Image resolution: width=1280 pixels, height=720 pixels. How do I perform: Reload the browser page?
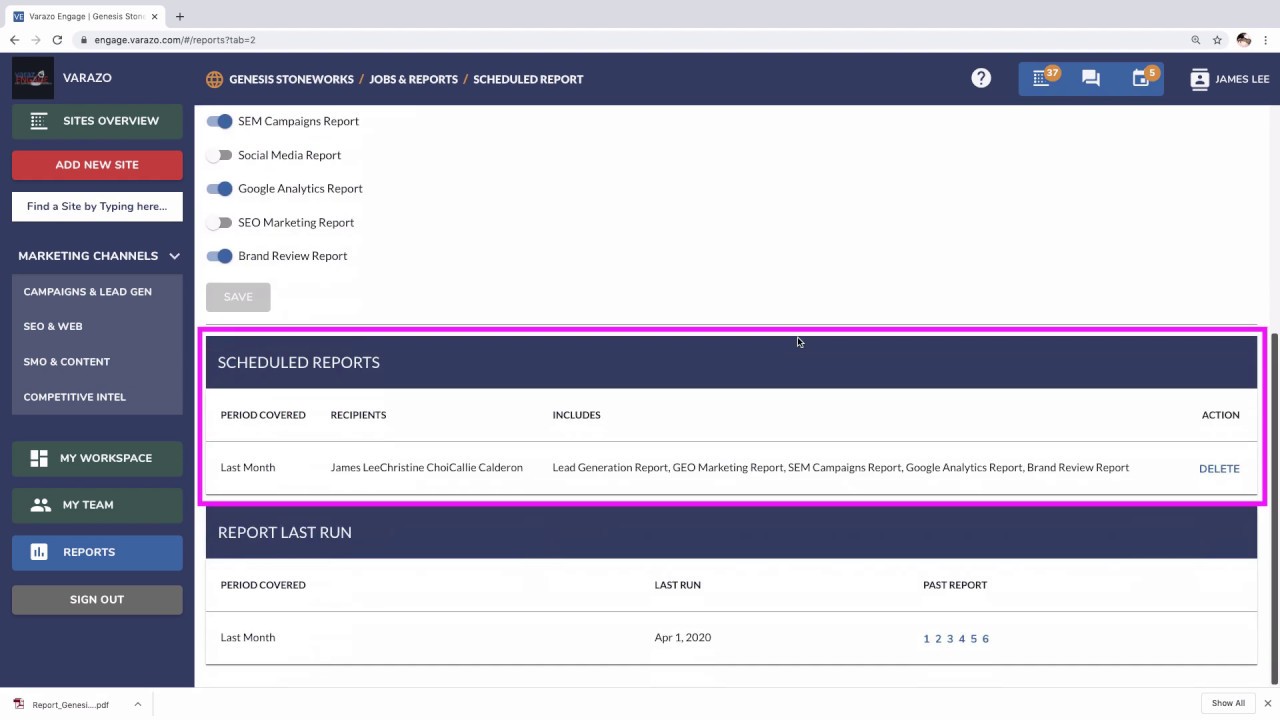click(x=57, y=40)
